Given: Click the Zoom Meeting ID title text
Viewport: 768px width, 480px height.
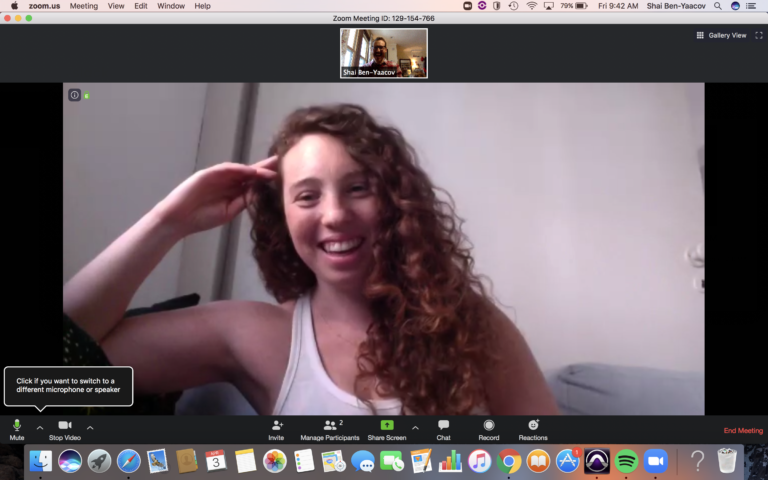Looking at the screenshot, I should 384,18.
